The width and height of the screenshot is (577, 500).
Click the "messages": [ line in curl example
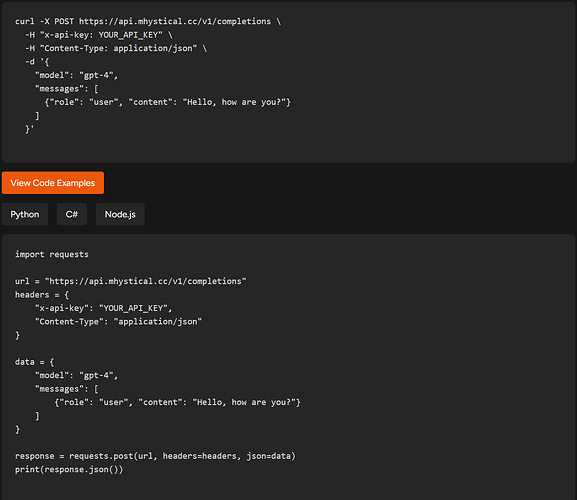coord(67,89)
